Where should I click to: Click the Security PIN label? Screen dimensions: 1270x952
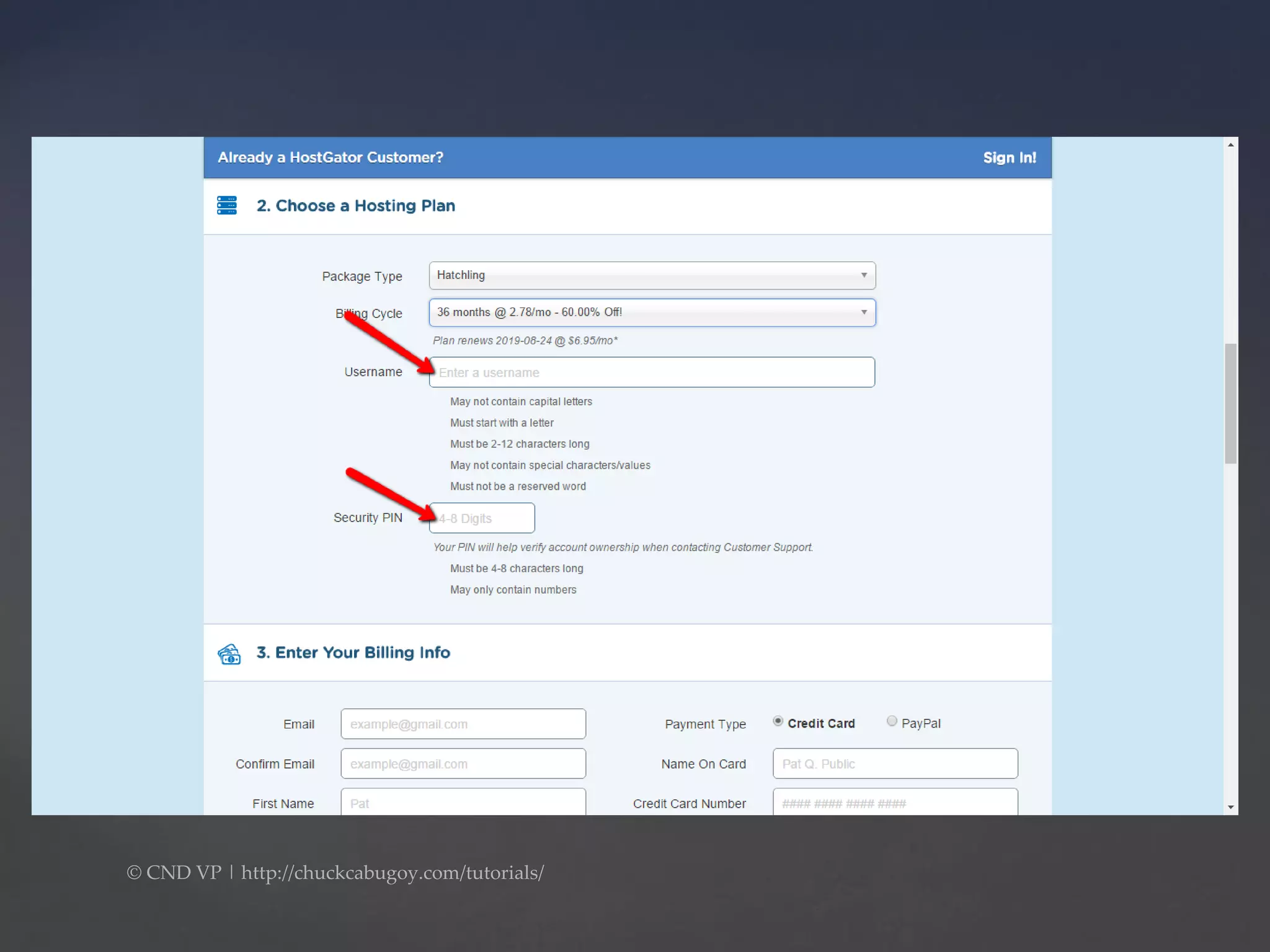point(368,518)
